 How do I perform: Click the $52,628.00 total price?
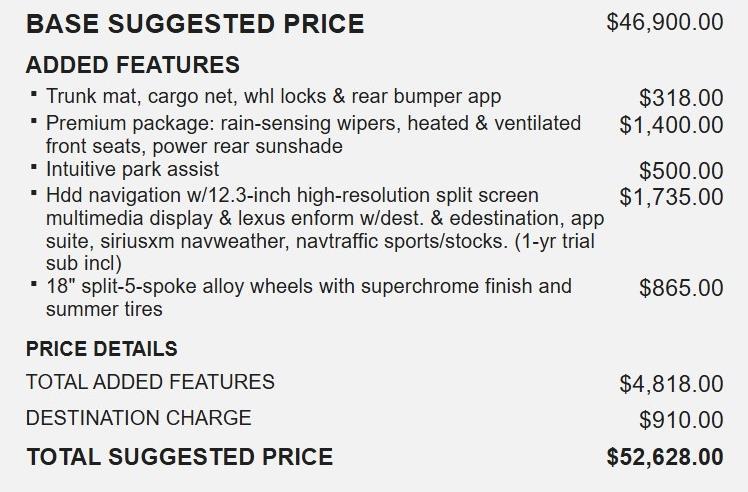[x=664, y=458]
